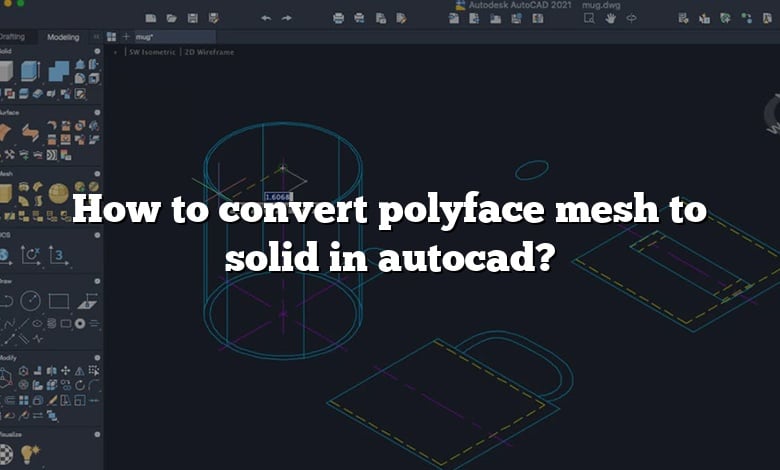
Task: Click the New drawing icon in toolbar
Action: click(x=151, y=18)
